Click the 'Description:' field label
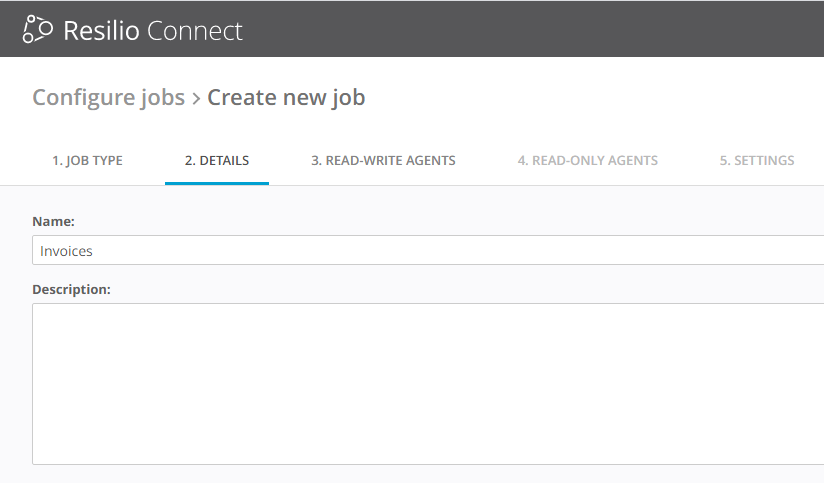Screen dimensions: 824x483 71,289
